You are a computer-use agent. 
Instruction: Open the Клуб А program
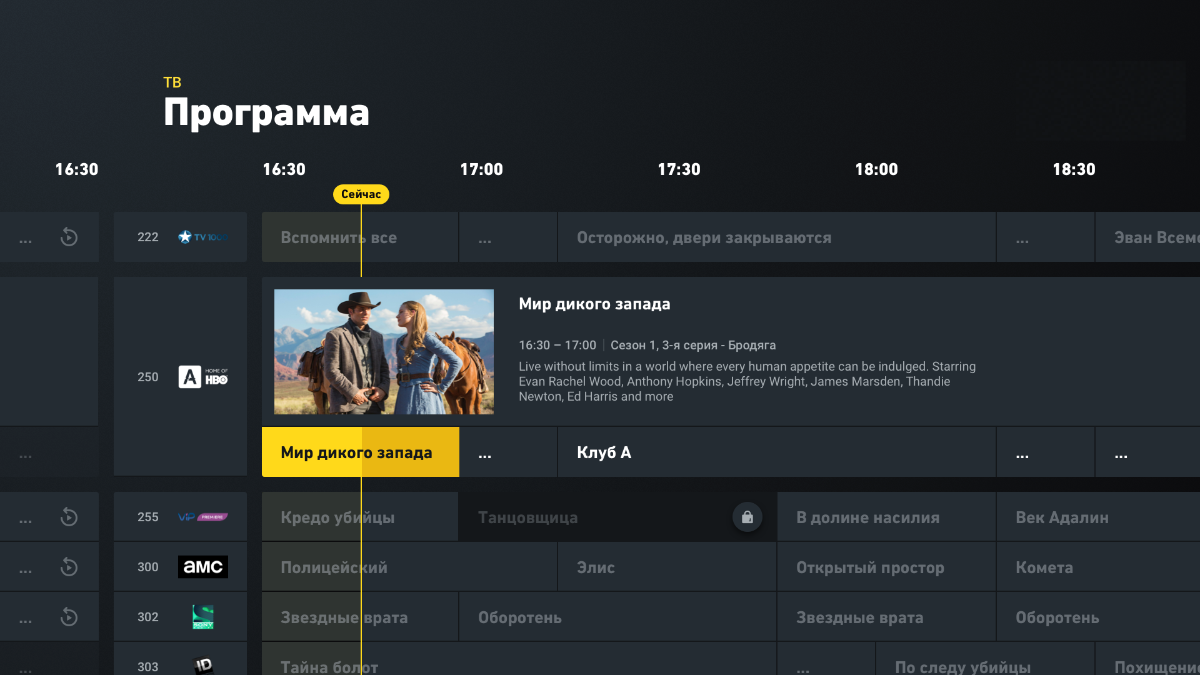tap(777, 452)
